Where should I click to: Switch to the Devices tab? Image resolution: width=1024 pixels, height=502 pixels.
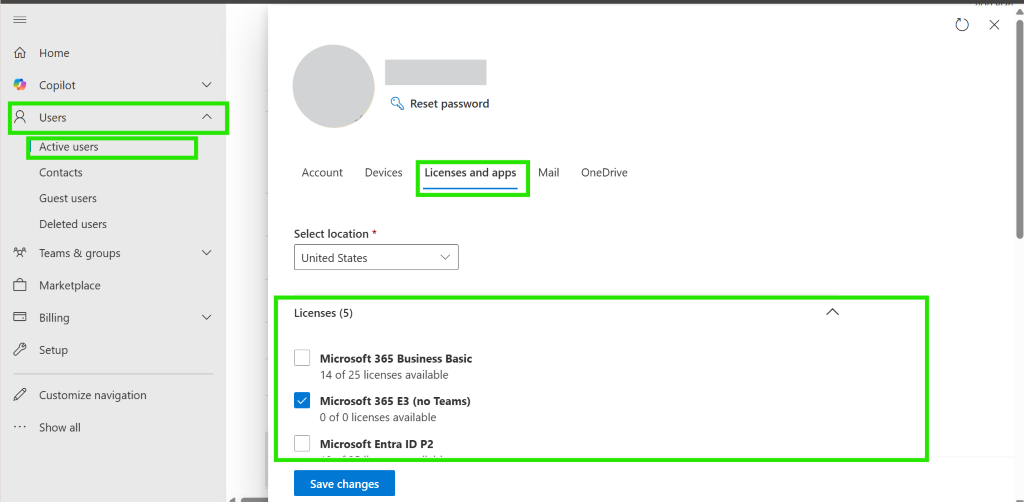383,173
